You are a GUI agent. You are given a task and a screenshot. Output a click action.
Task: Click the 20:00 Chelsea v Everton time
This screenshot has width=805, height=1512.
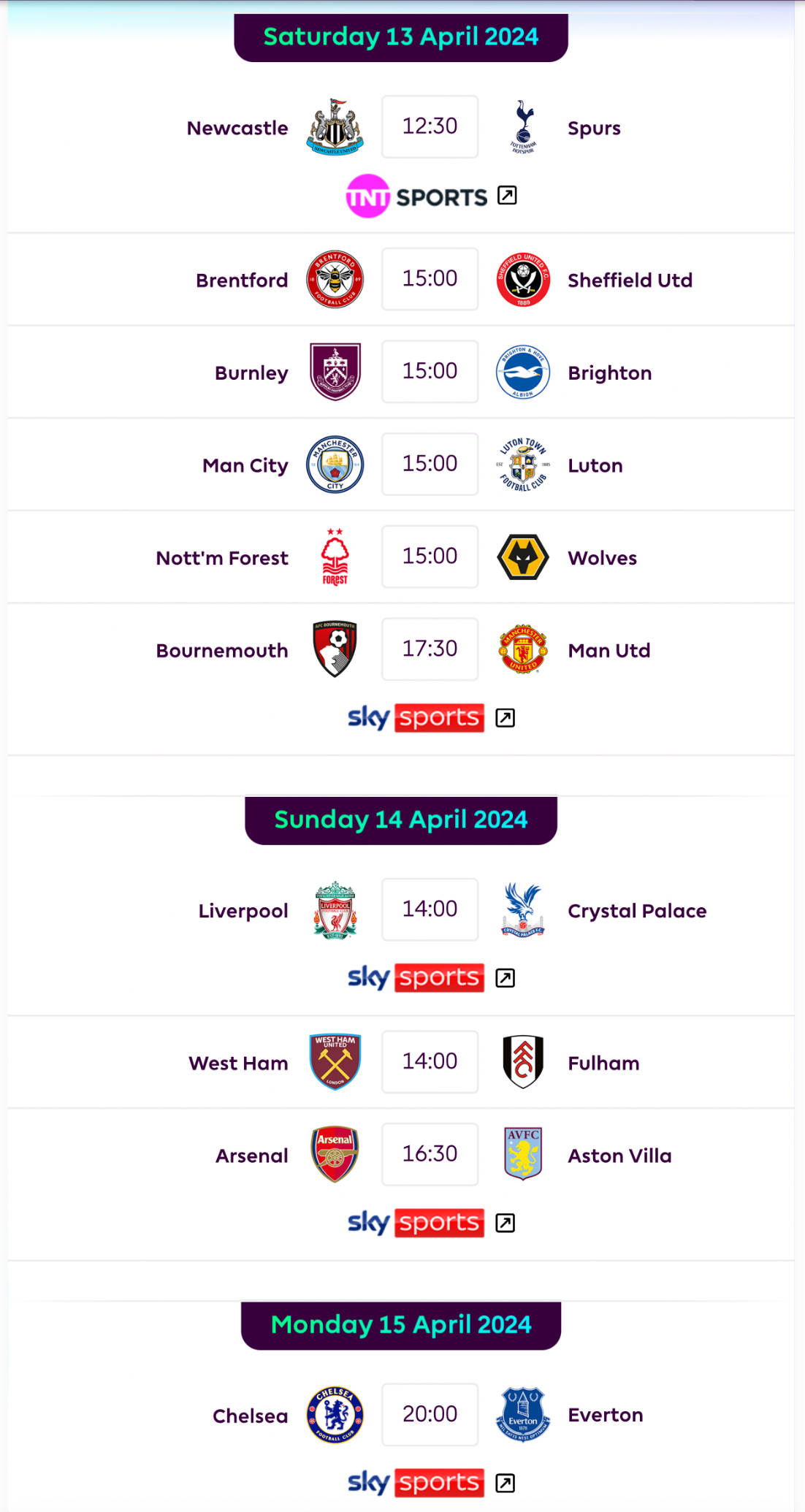[x=430, y=1414]
